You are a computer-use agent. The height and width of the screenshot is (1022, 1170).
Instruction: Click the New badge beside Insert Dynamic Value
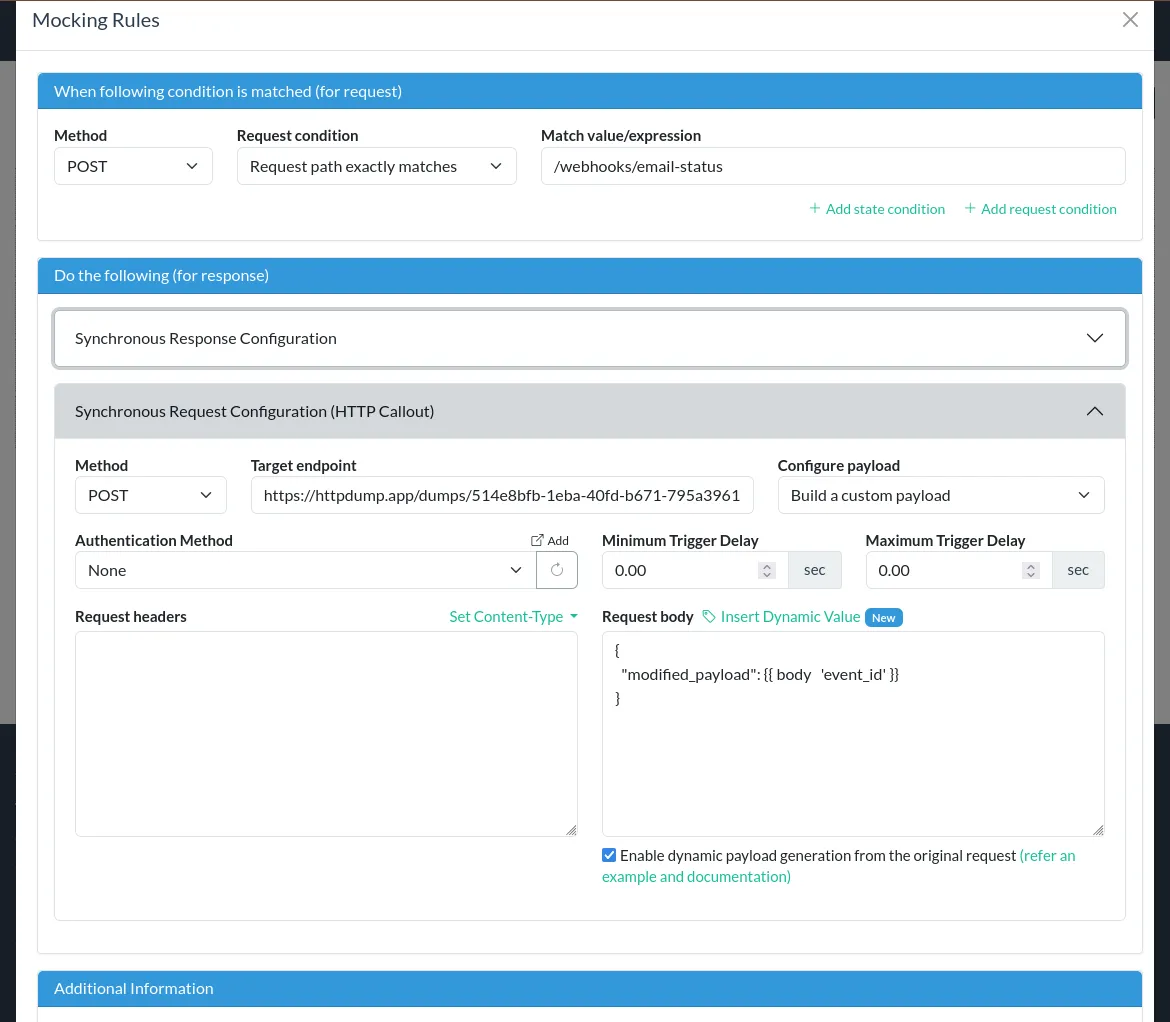tap(883, 618)
